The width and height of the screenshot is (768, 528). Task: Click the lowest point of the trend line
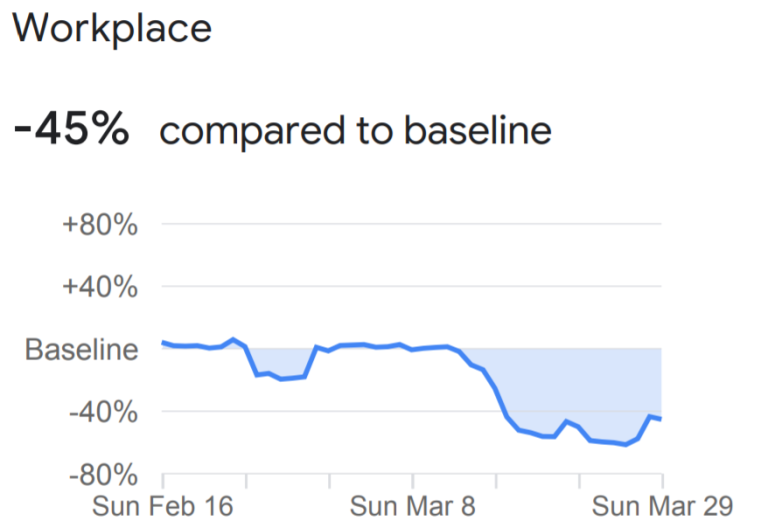point(626,444)
